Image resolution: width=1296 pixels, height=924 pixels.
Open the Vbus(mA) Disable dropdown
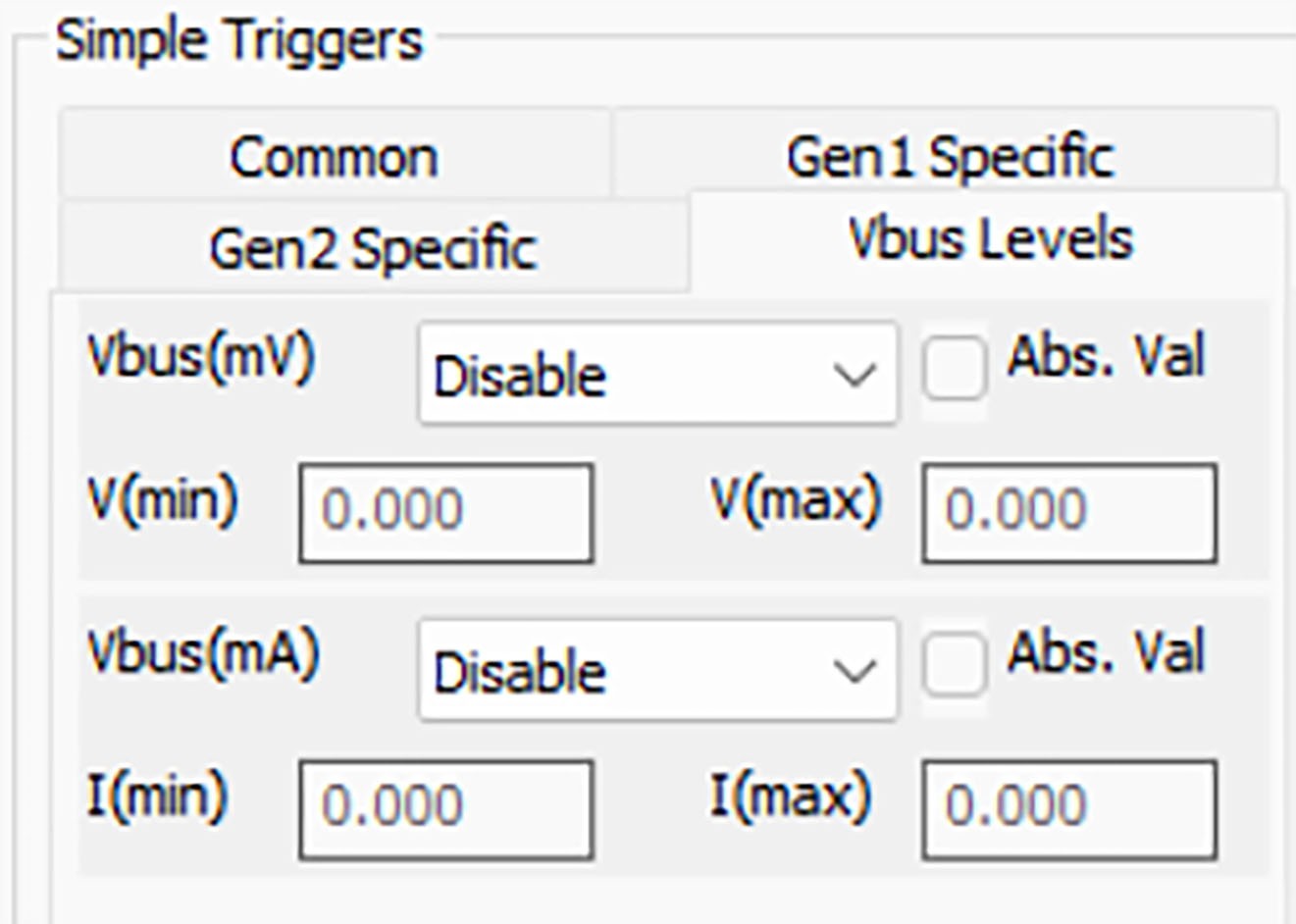click(x=657, y=670)
